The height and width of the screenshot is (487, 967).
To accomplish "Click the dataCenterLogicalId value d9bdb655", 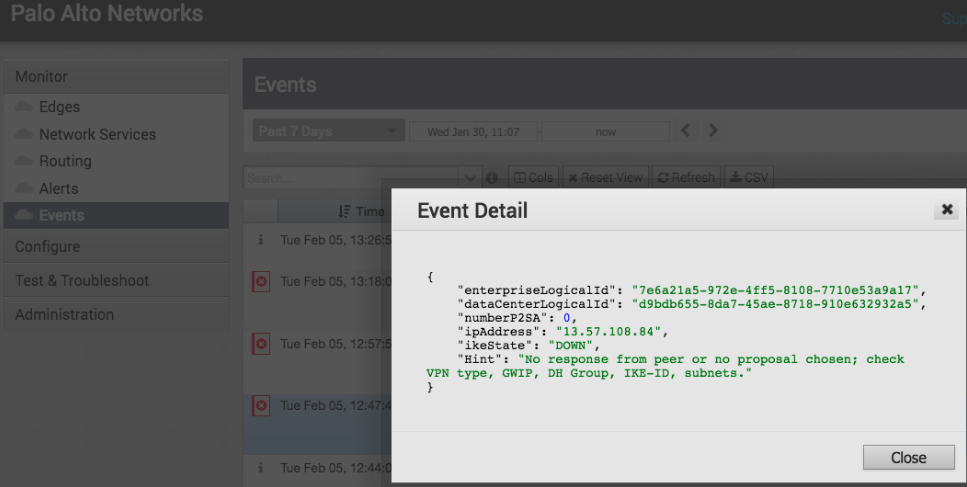I will pyautogui.click(x=775, y=304).
